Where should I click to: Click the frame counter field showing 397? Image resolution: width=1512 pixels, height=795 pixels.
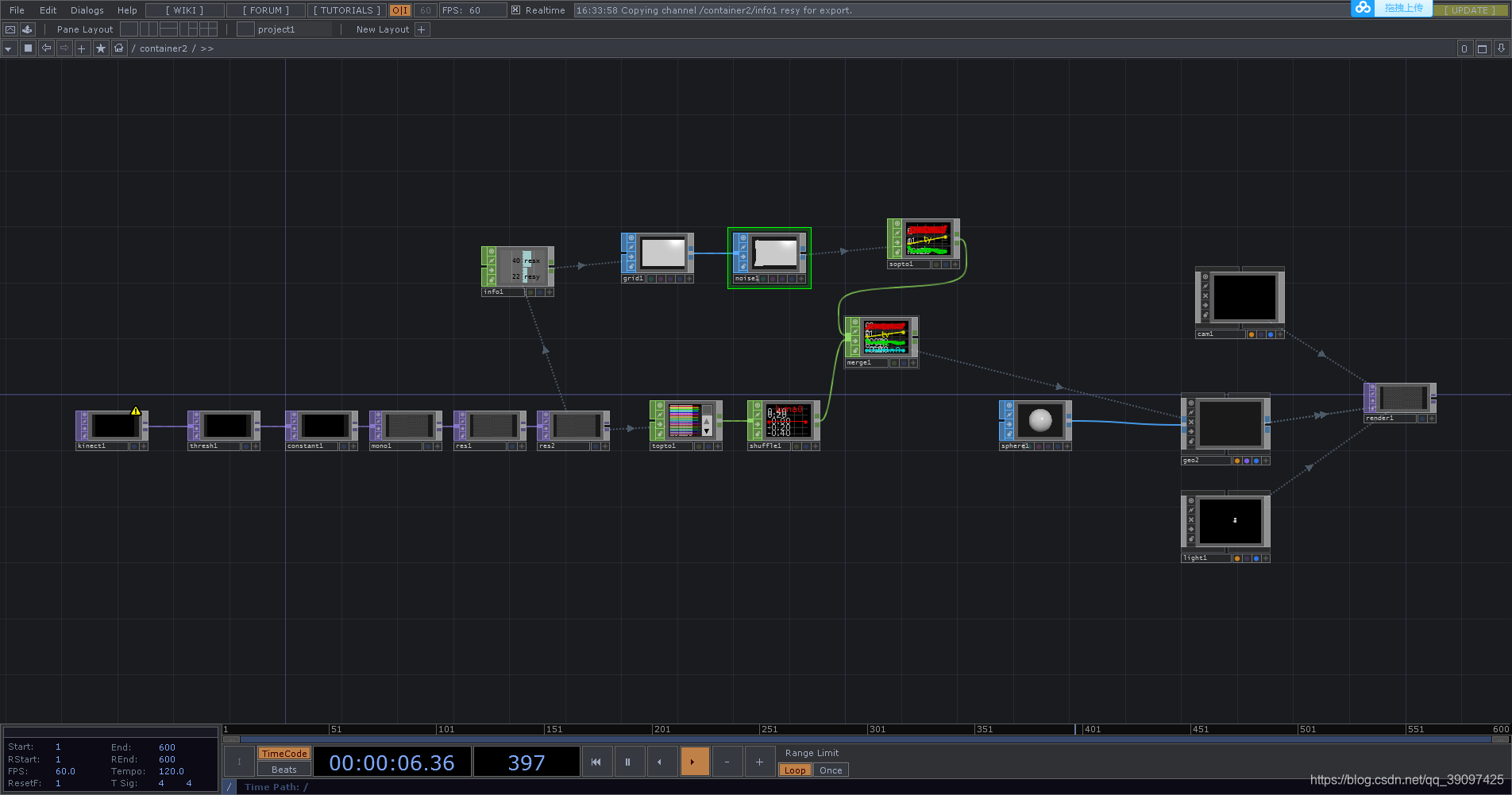(526, 762)
